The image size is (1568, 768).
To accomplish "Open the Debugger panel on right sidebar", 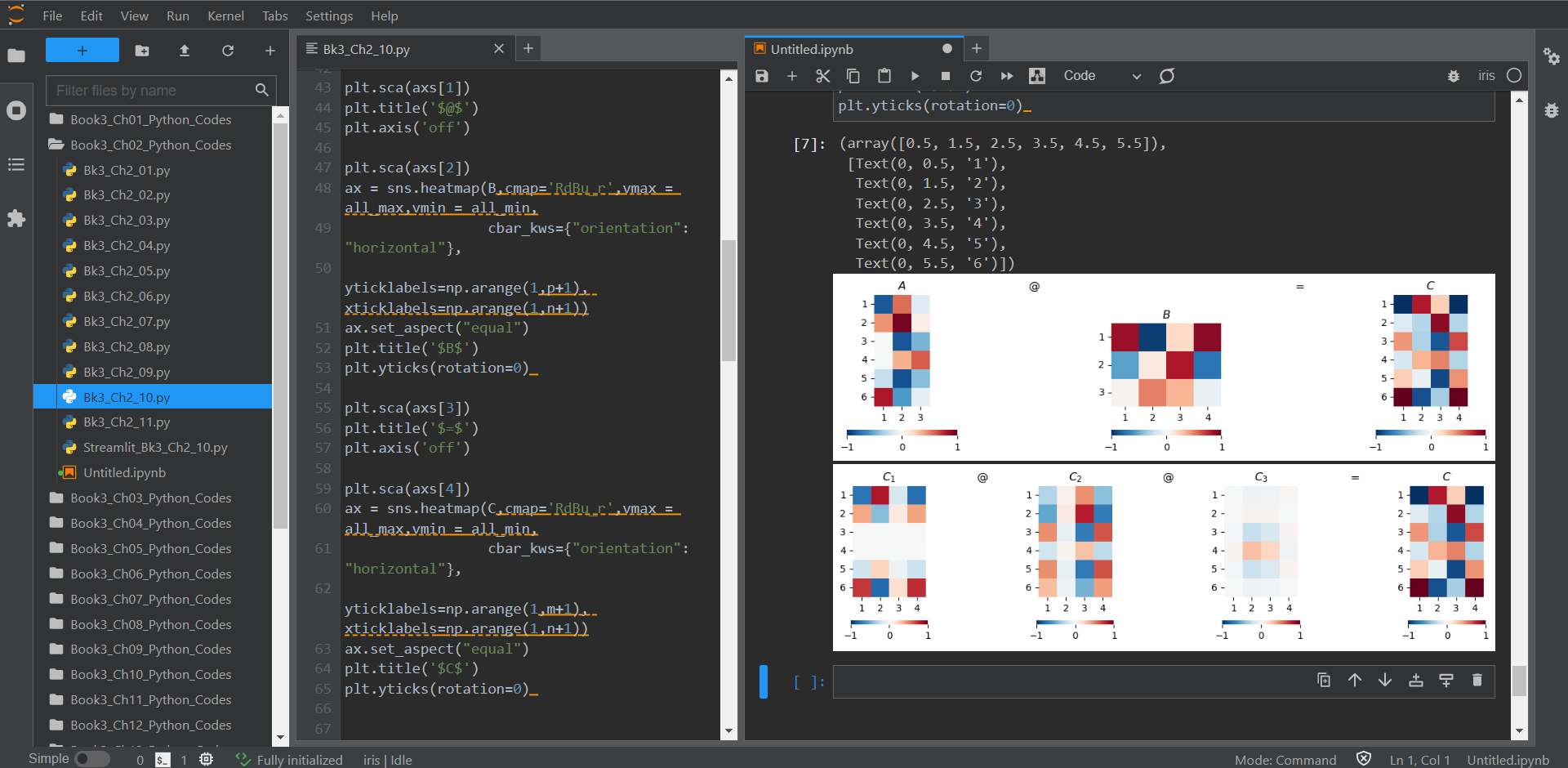I will point(1552,110).
